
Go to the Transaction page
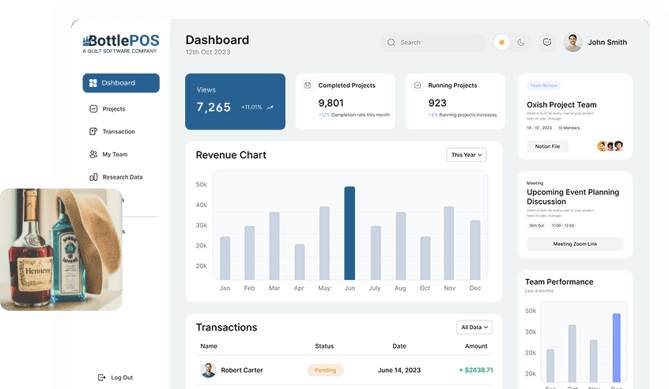(x=112, y=131)
